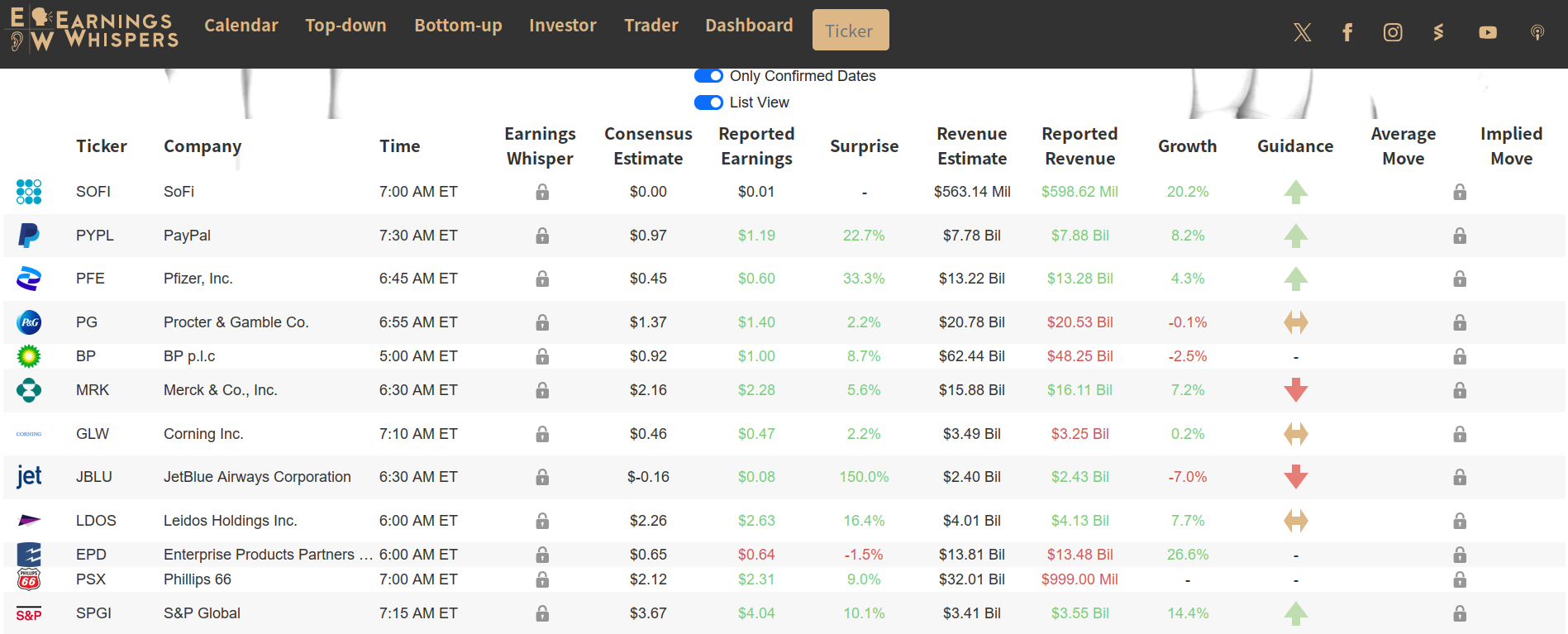1568x634 pixels.
Task: Click the PayPal logo icon
Action: click(x=29, y=236)
